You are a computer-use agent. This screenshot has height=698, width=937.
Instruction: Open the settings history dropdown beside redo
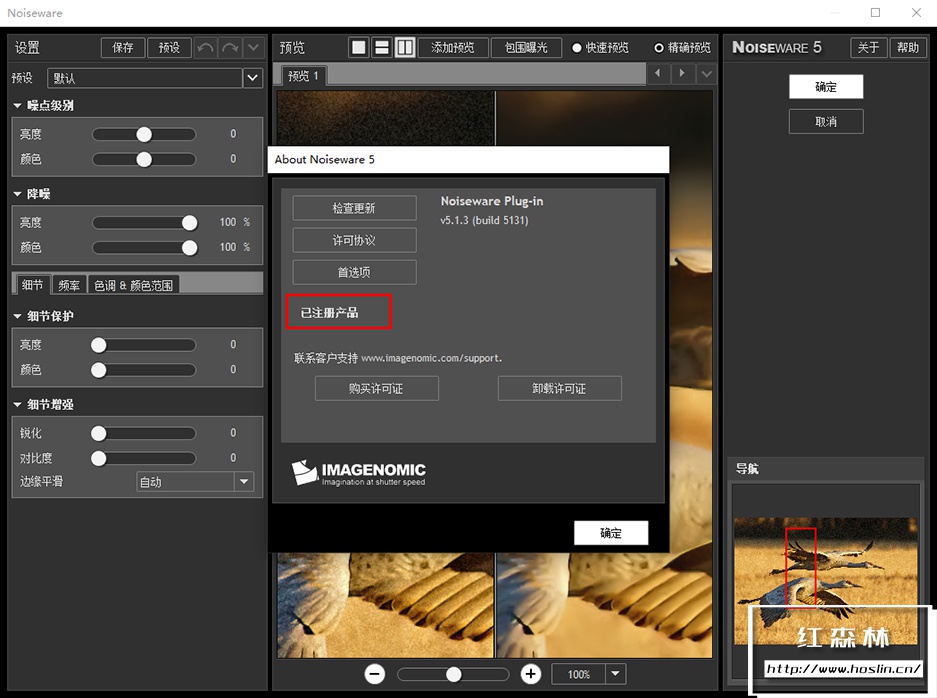point(253,48)
